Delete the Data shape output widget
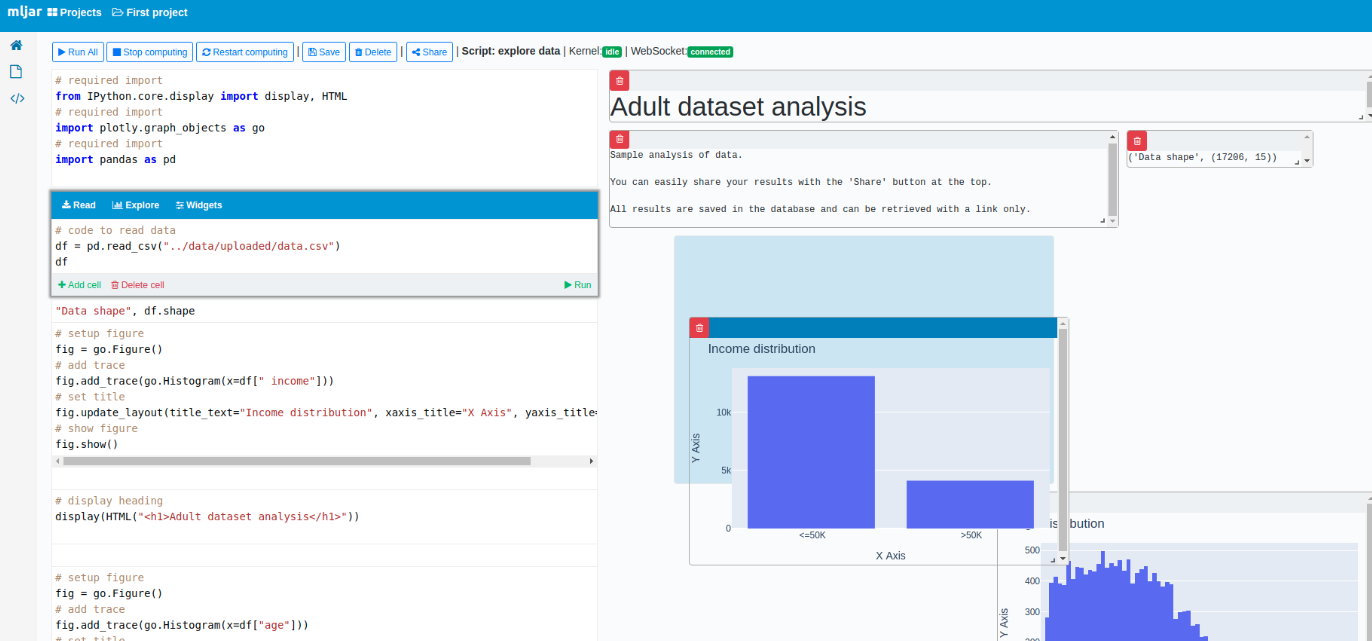The image size is (1372, 641). [1137, 141]
